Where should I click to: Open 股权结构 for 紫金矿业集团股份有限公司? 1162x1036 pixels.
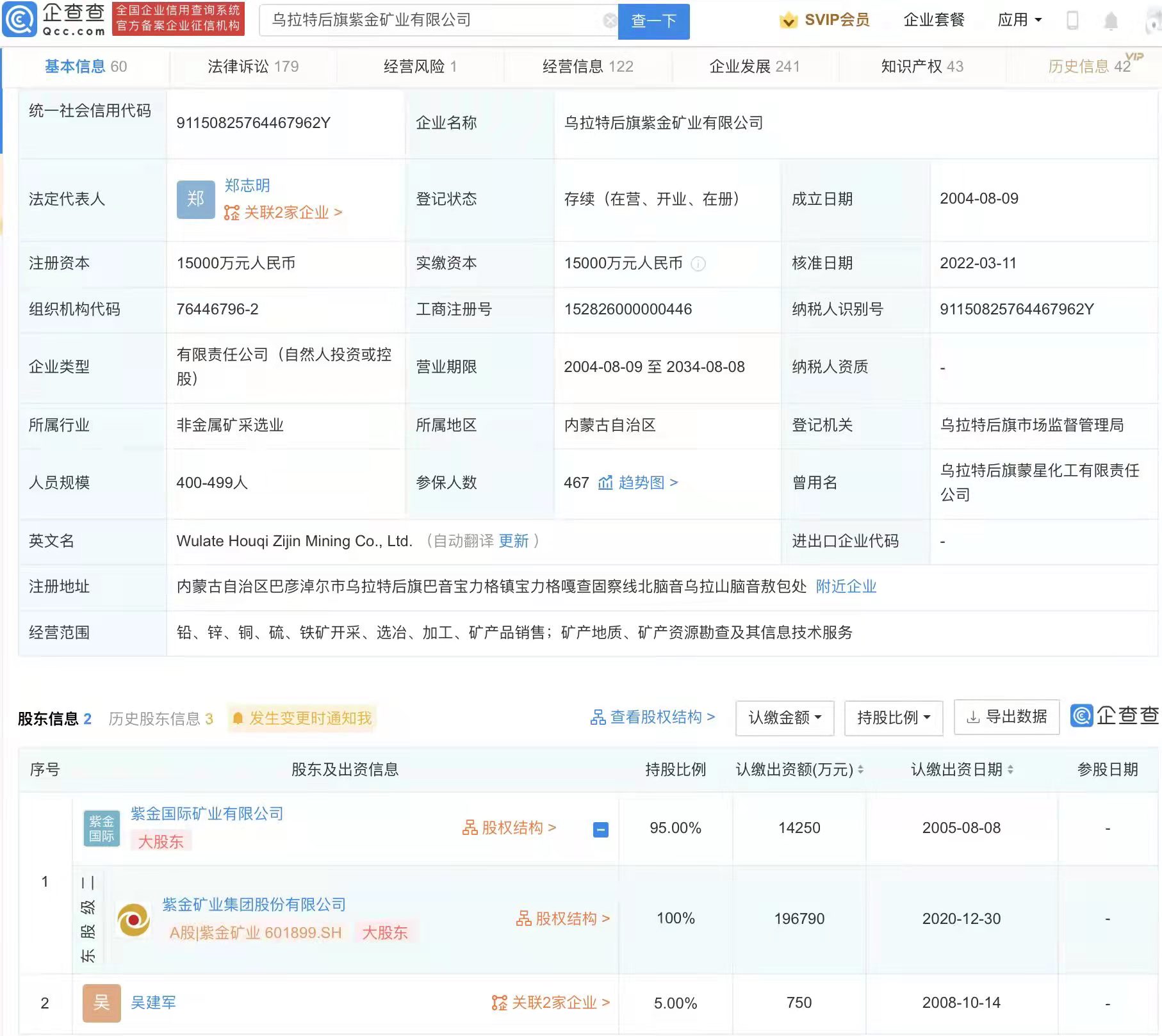click(563, 919)
